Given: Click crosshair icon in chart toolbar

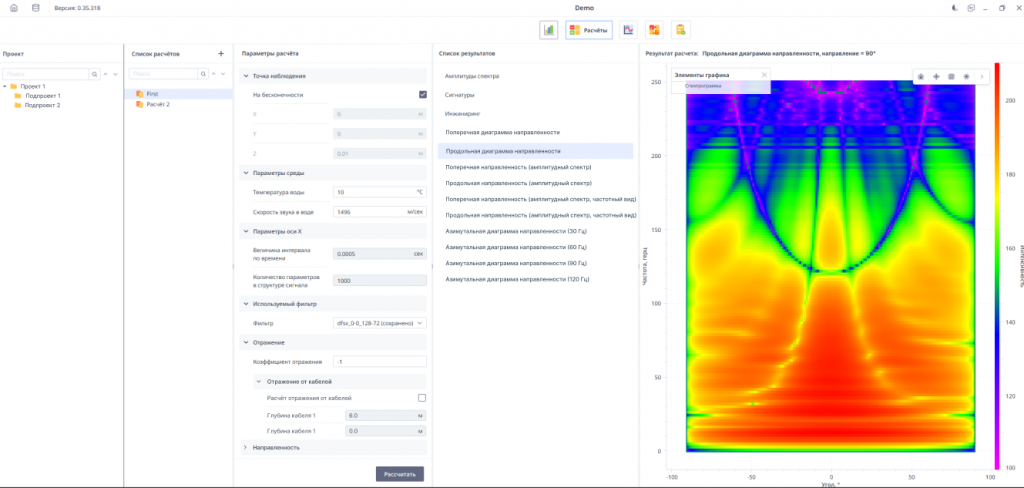Looking at the screenshot, I should click(x=936, y=76).
